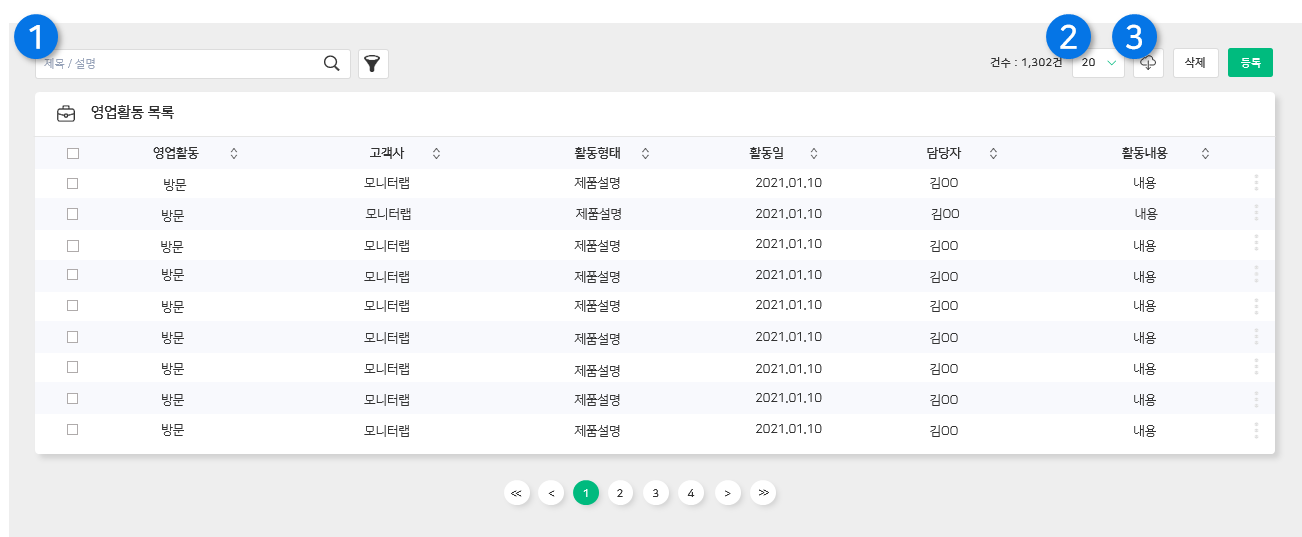Image resolution: width=1302 pixels, height=537 pixels.
Task: Open the second row's three-dot menu
Action: (x=1256, y=212)
